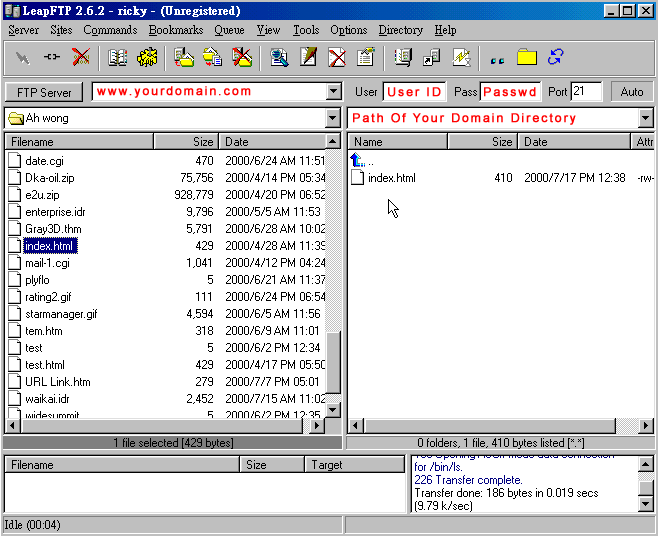Open the Sites menu
The height and width of the screenshot is (536, 658).
coord(61,30)
